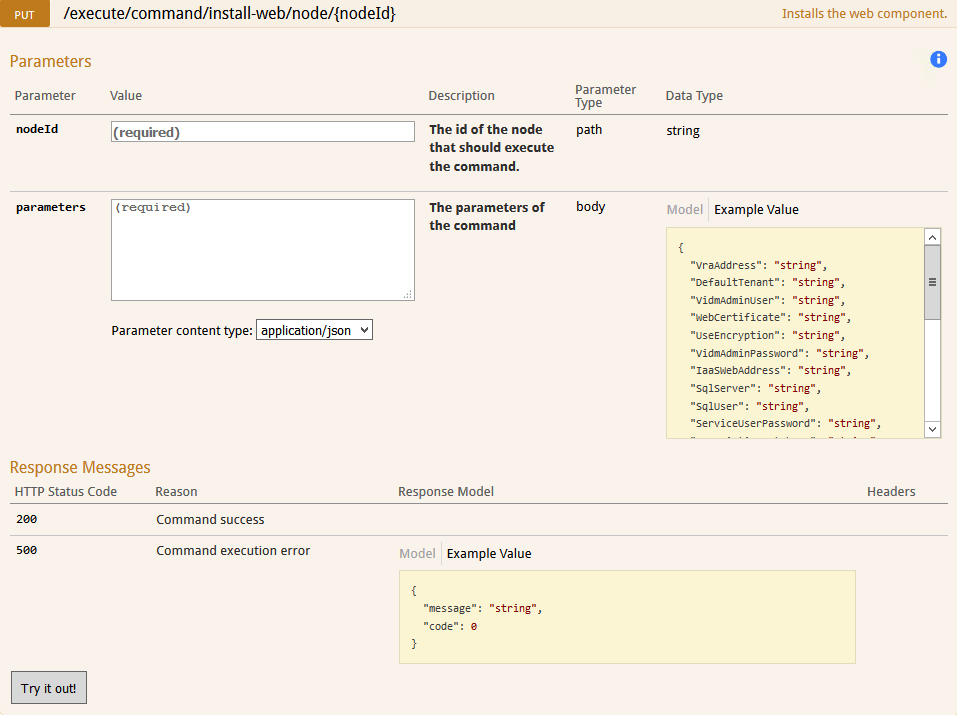Click the parameters body textarea
Viewport: 957px width, 715px height.
pos(263,250)
